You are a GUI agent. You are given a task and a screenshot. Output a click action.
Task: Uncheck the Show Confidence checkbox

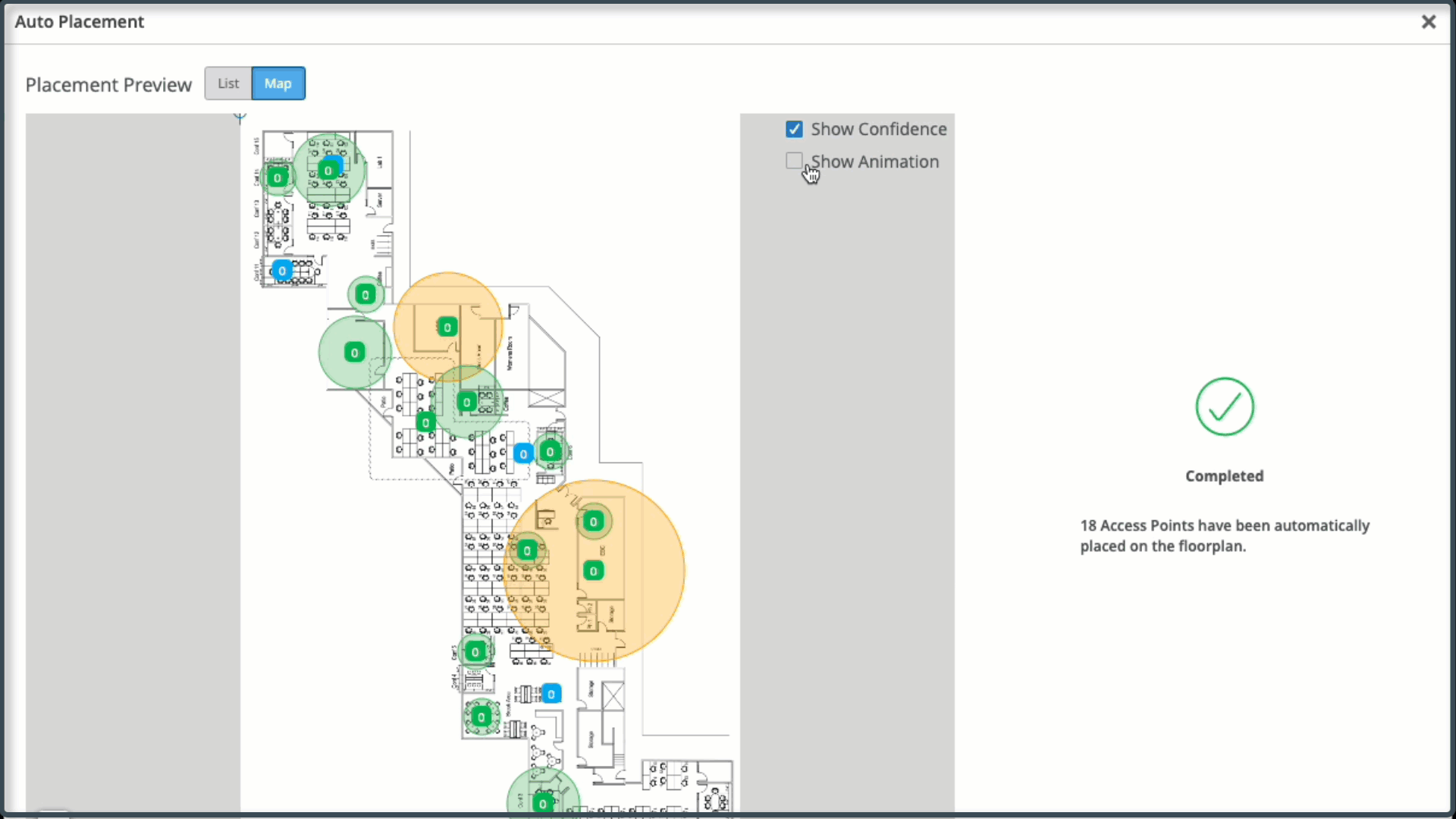pyautogui.click(x=794, y=130)
